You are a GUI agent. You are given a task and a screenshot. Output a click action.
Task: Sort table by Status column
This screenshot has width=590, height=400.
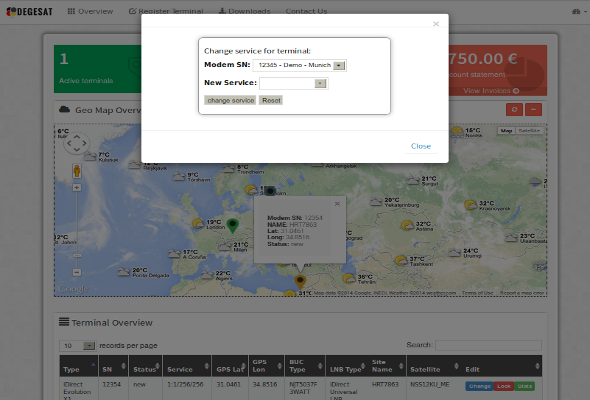click(x=146, y=366)
